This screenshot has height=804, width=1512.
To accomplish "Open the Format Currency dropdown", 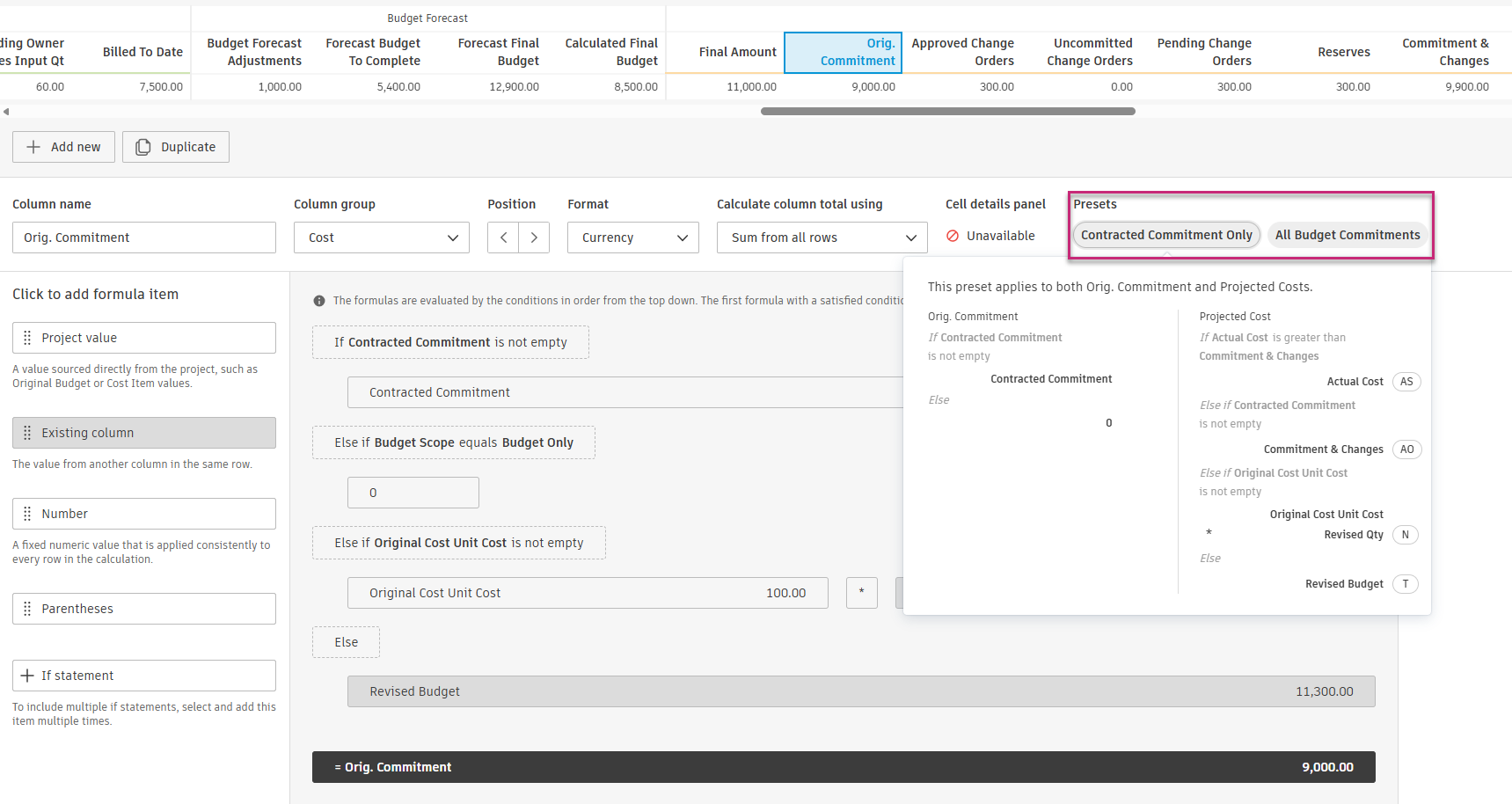I will (633, 238).
